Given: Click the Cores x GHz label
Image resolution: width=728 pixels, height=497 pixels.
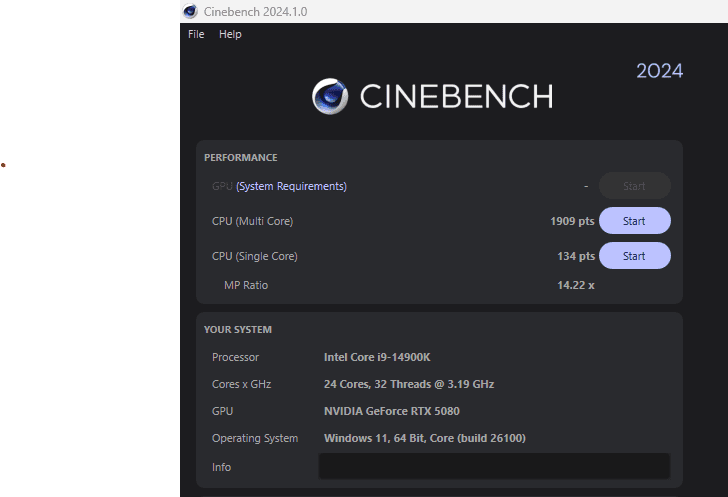Looking at the screenshot, I should (x=241, y=384).
